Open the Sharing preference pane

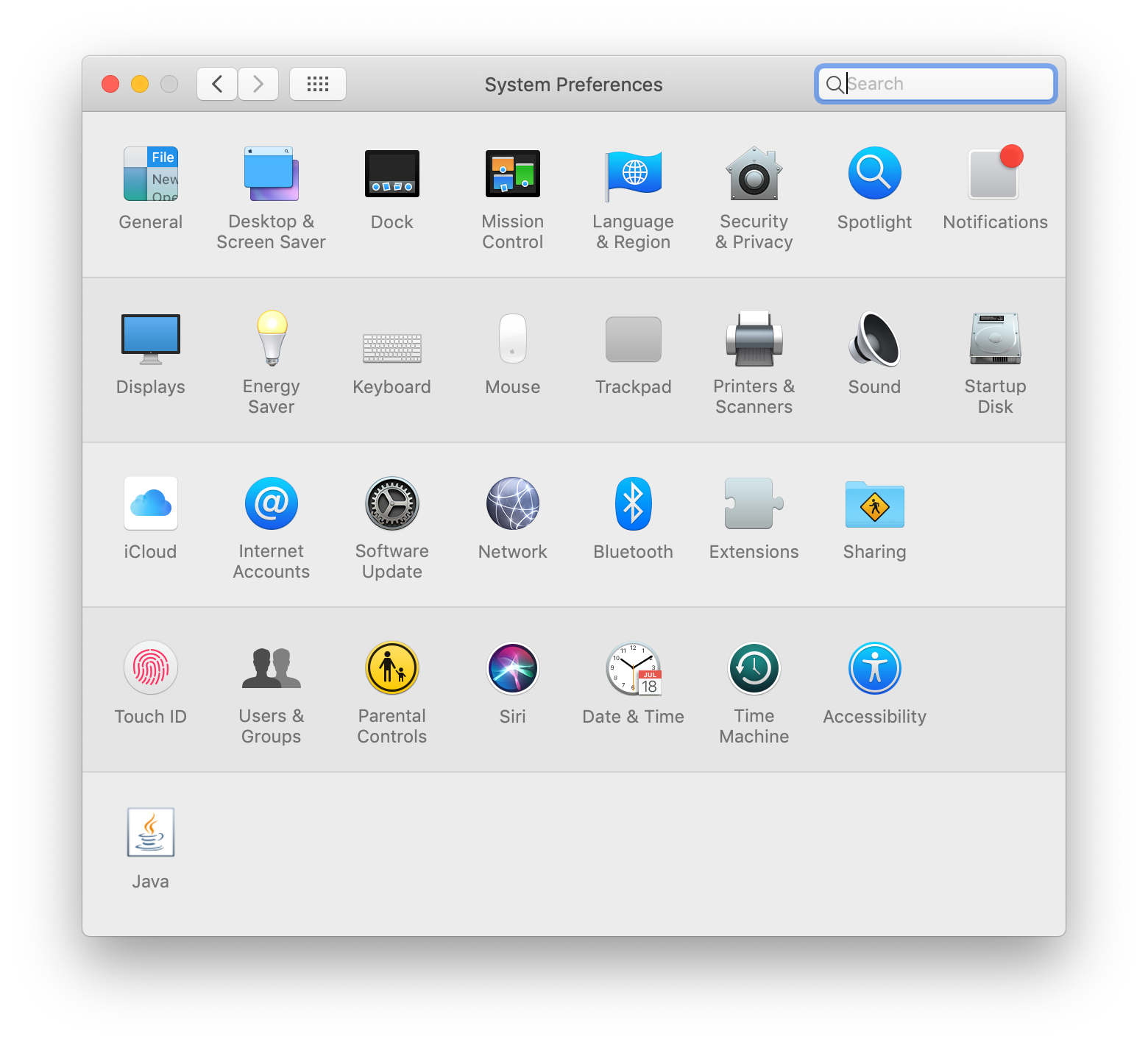(x=874, y=505)
